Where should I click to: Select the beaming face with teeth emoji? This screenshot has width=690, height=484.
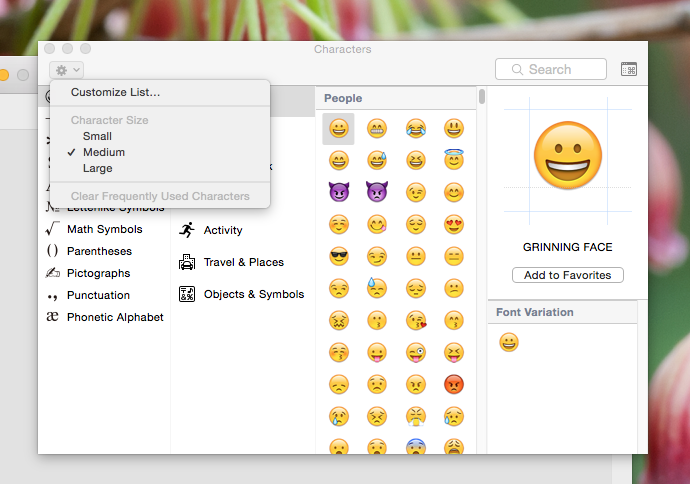pos(377,128)
